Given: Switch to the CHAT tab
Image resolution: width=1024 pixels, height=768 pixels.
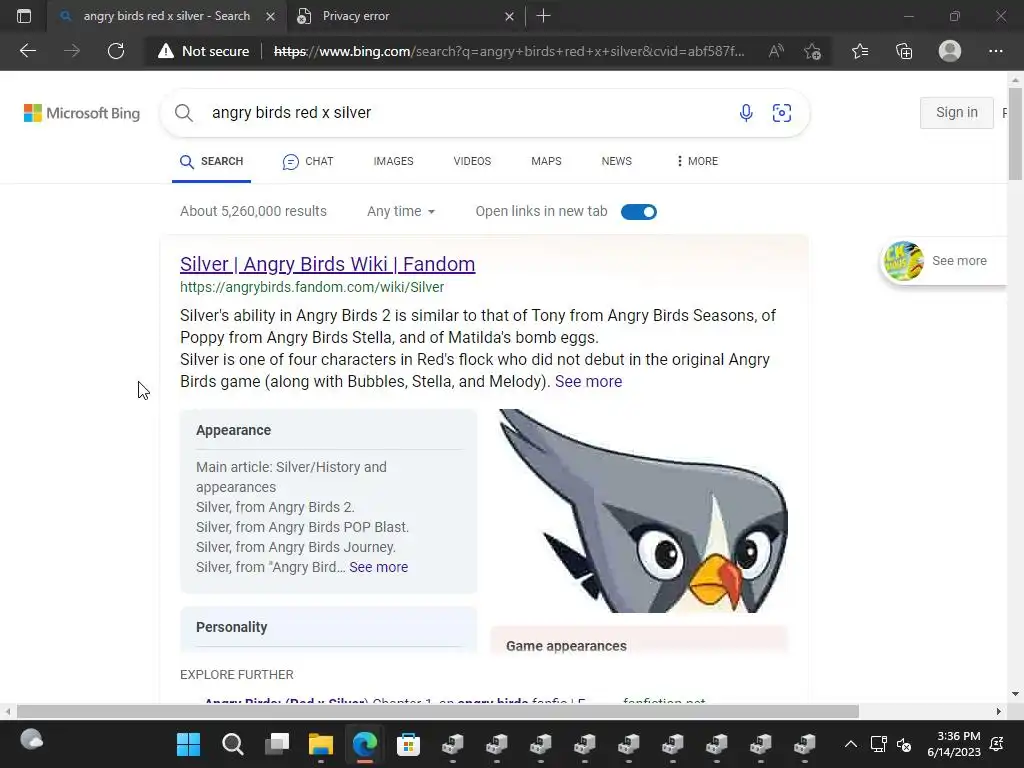Looking at the screenshot, I should pos(308,161).
